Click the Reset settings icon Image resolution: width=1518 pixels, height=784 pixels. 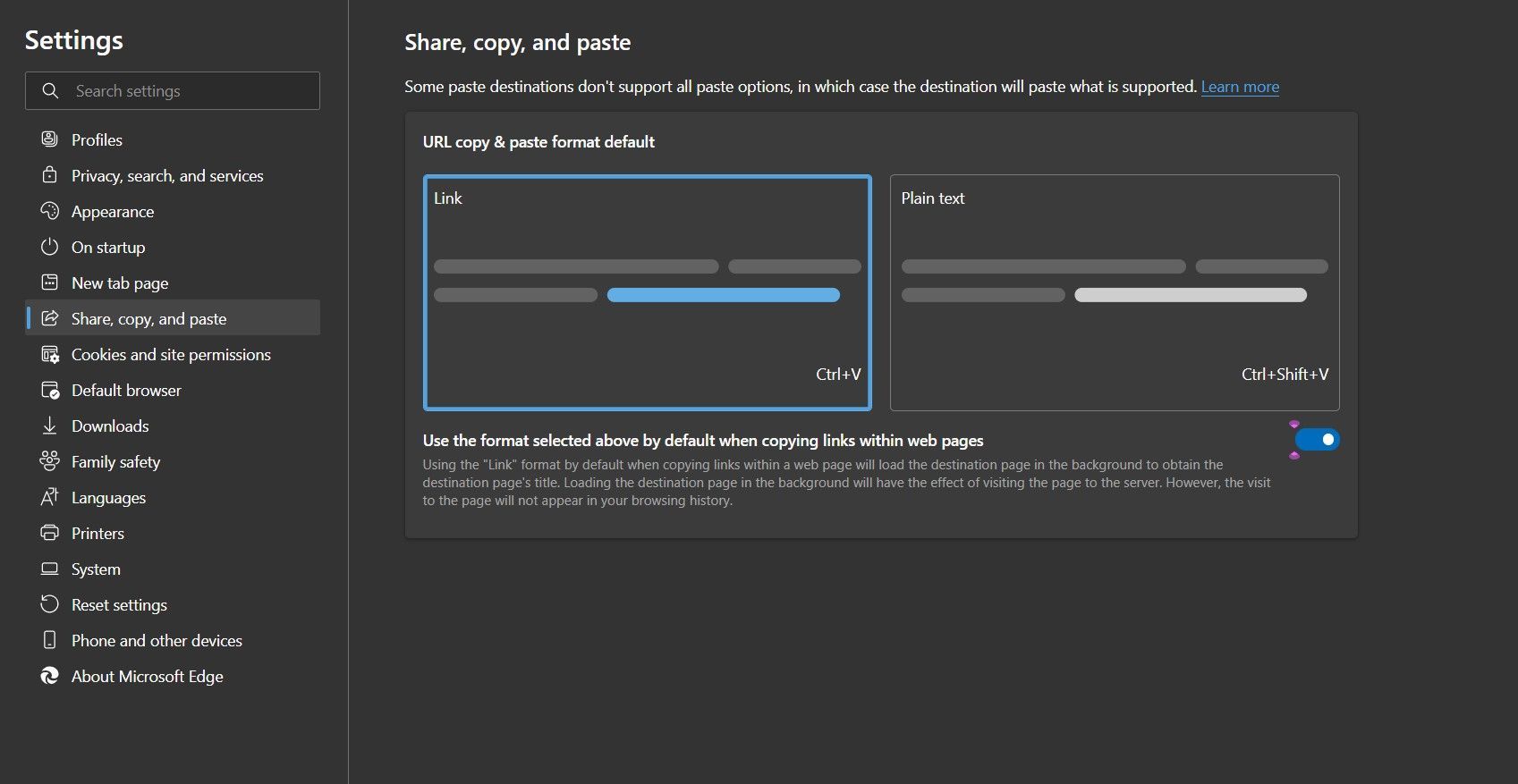tap(49, 604)
